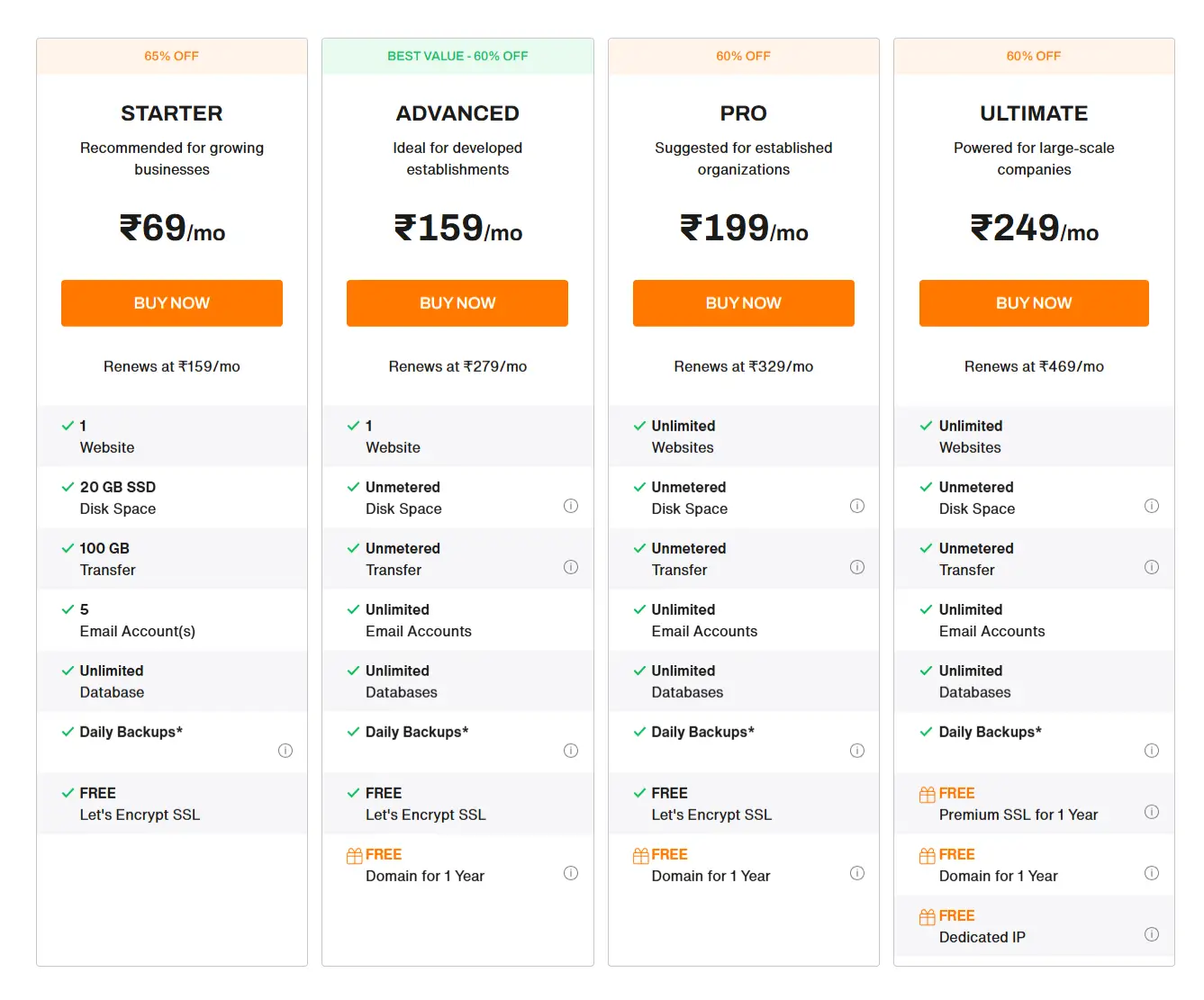This screenshot has height=1000, width=1204.
Task: Click the info icon next to Pro Unmetered Transfer
Action: pos(857,567)
